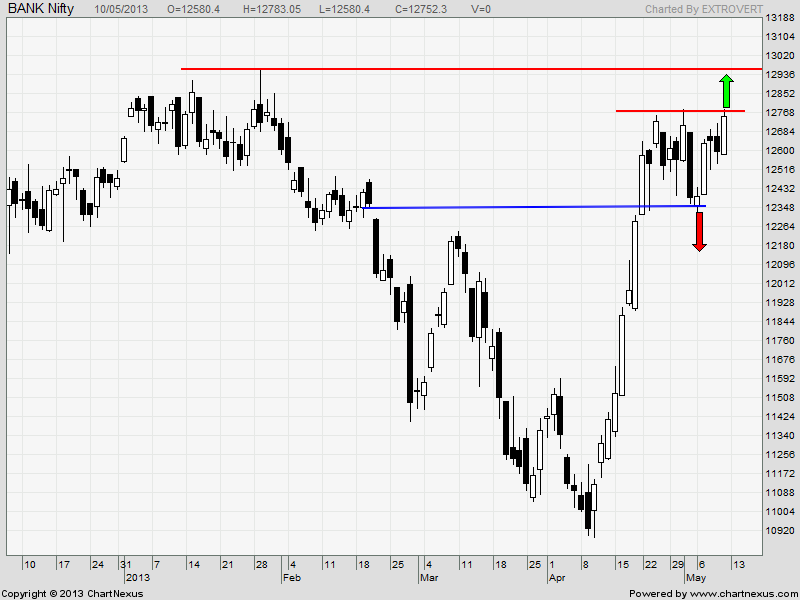Image resolution: width=800 pixels, height=600 pixels.
Task: Open the Powered by www.chartnexus.com link
Action: click(712, 593)
